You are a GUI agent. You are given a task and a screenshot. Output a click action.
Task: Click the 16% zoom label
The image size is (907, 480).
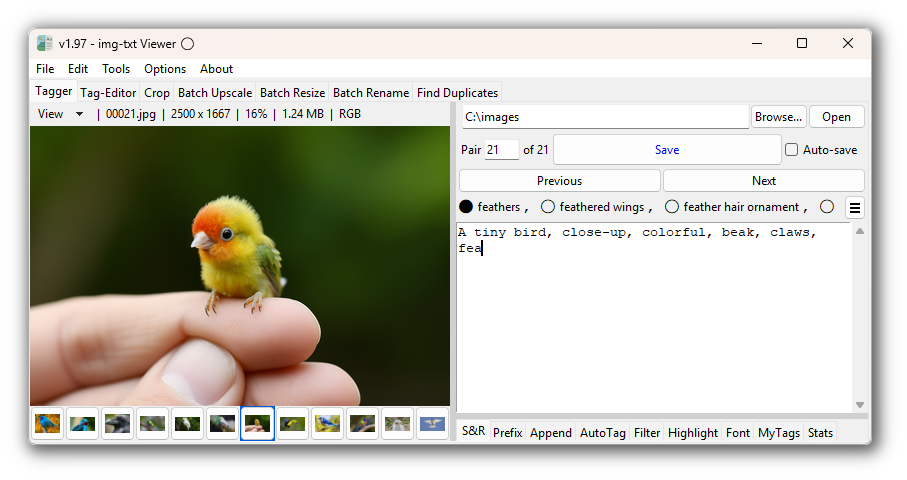click(x=256, y=114)
